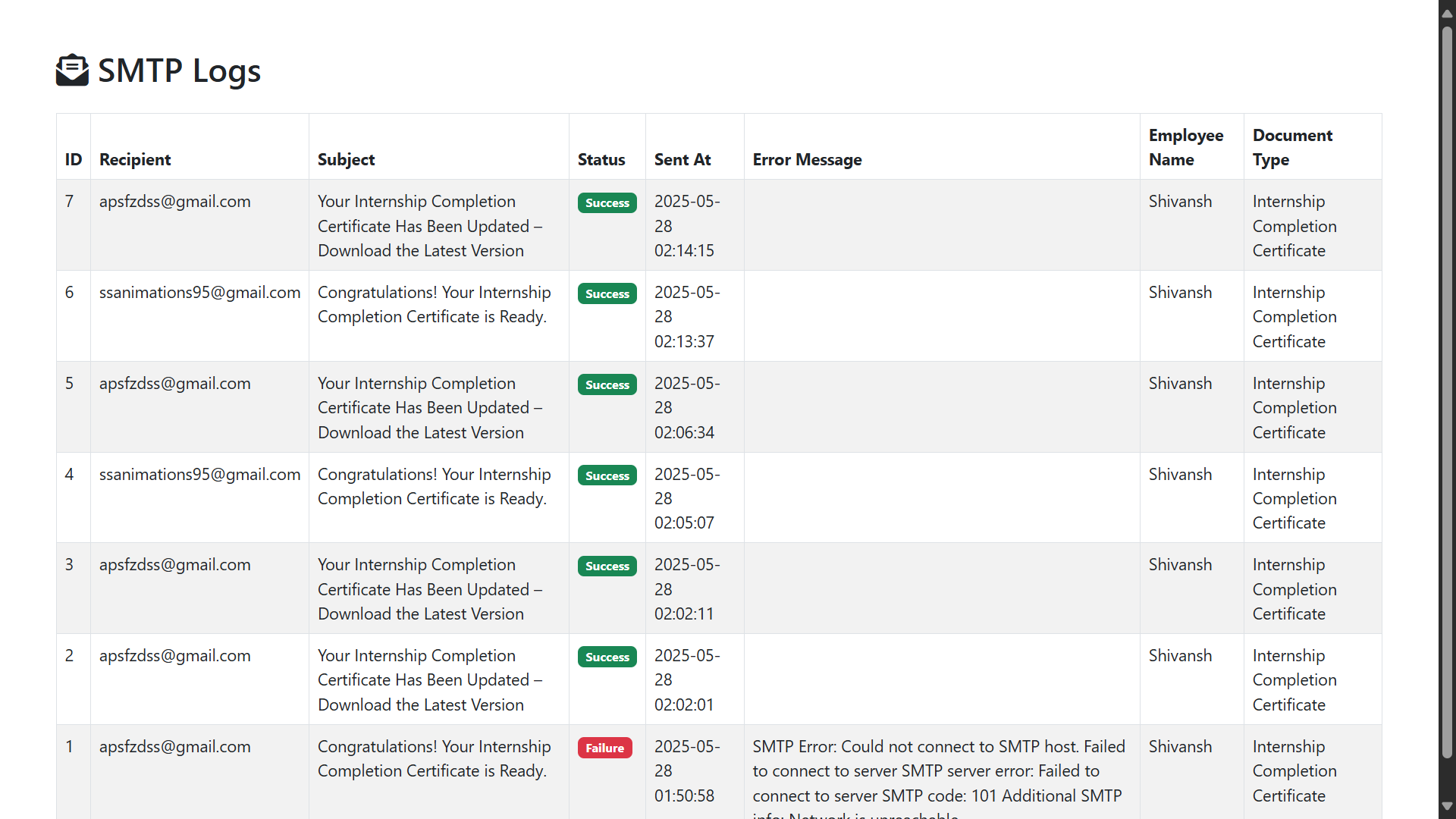Click the Document Type column header
The width and height of the screenshot is (1456, 819).
coord(1291,147)
